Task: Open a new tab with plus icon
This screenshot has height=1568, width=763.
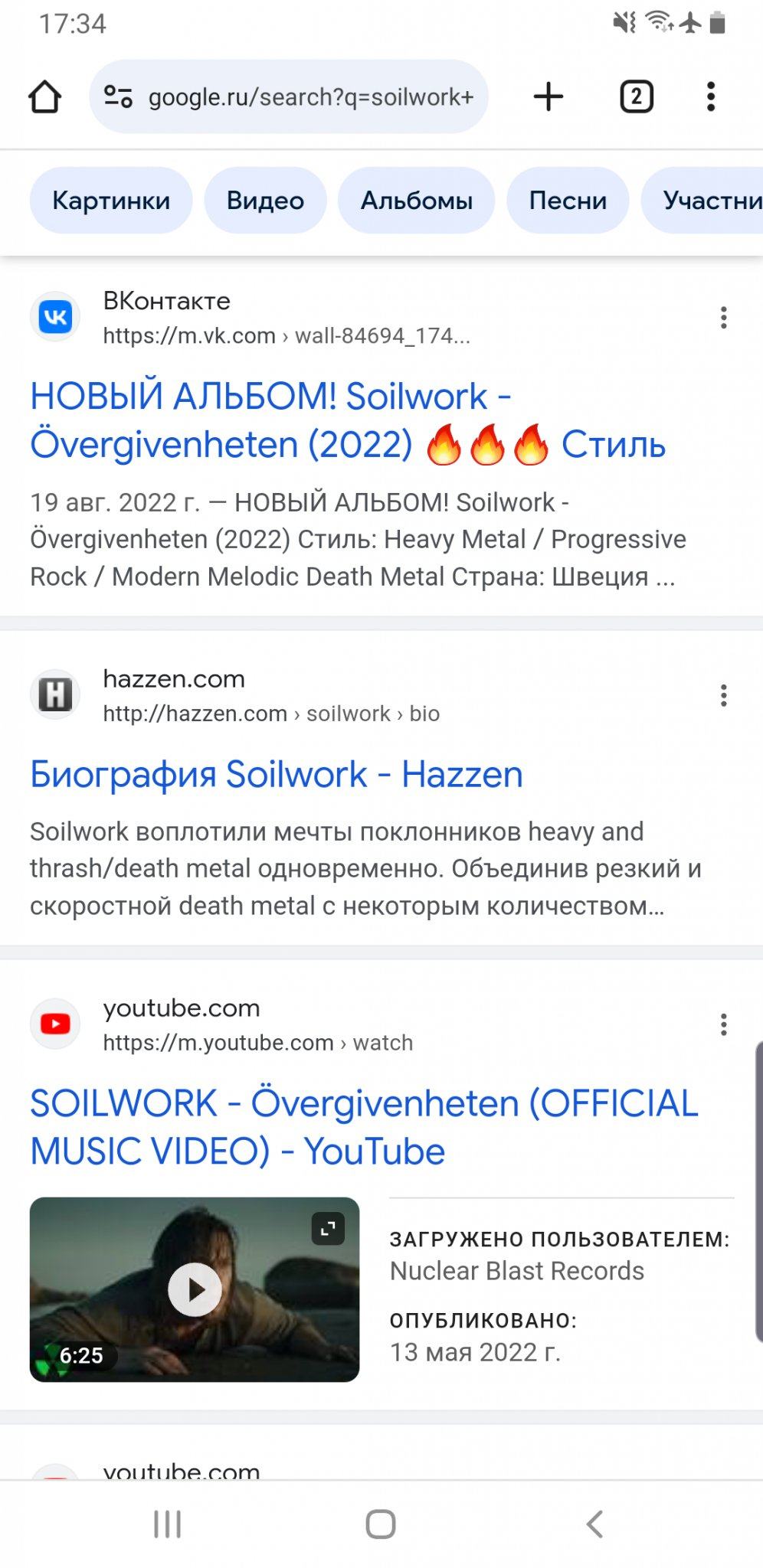Action: point(548,96)
